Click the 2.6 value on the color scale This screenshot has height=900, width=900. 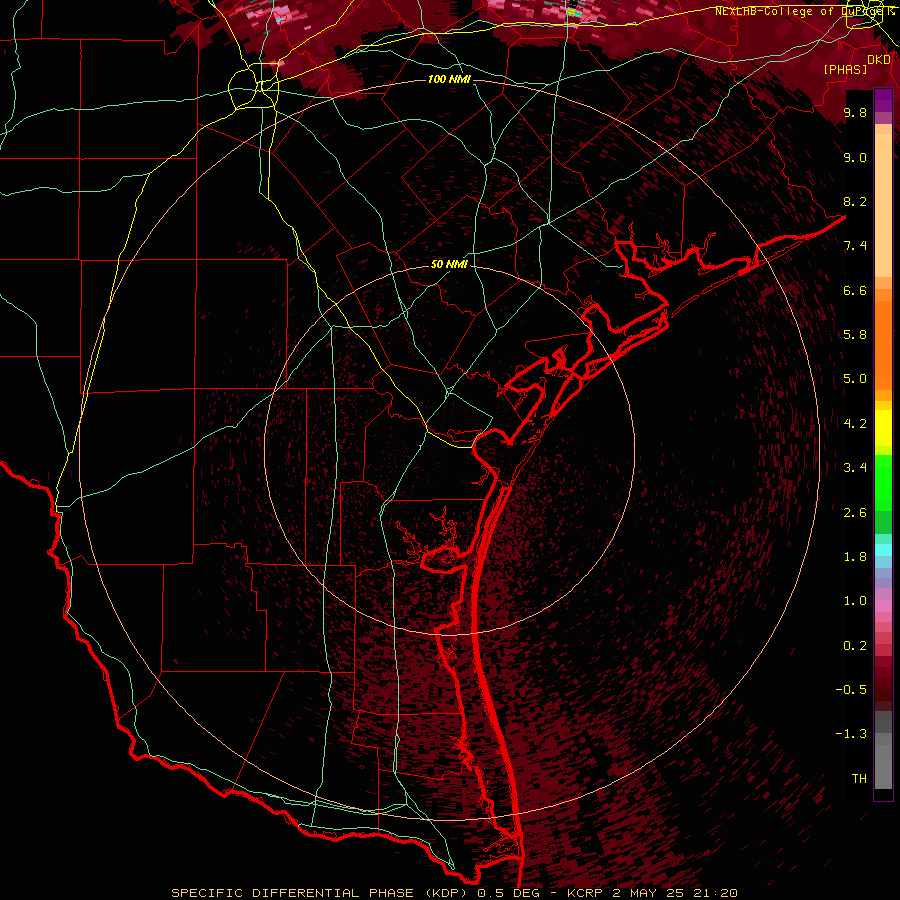[855, 513]
